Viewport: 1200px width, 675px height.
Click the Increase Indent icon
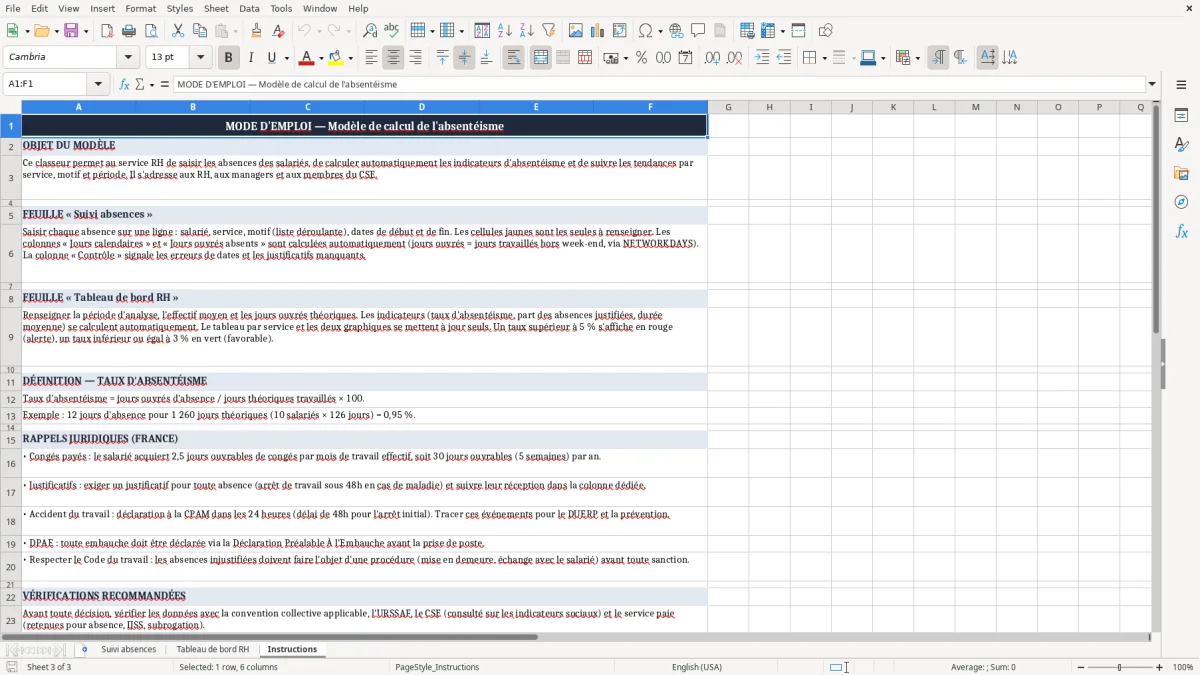point(762,58)
